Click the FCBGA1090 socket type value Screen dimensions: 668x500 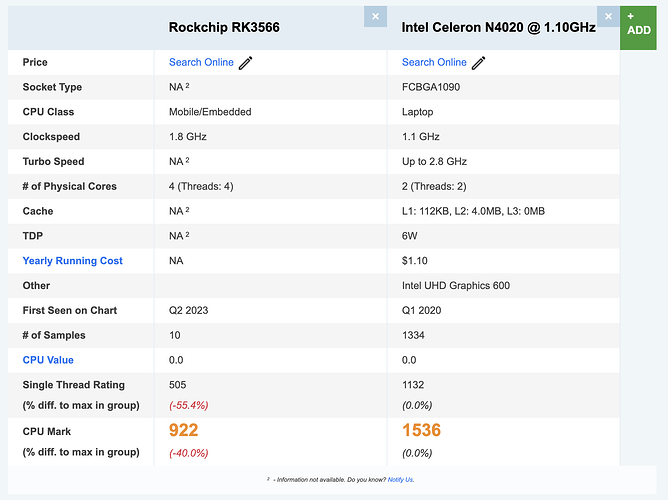pyautogui.click(x=431, y=87)
